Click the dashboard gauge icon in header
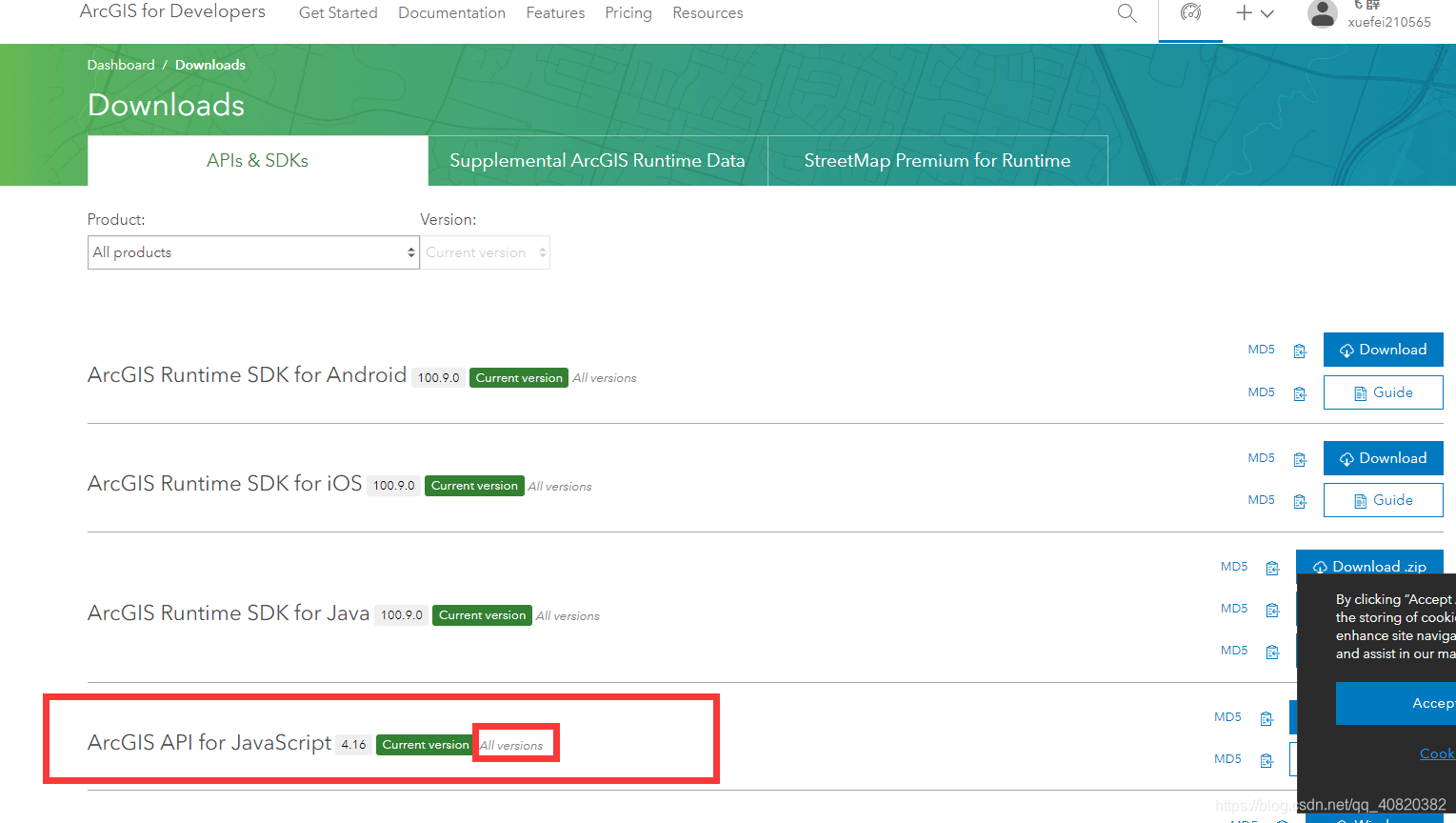The height and width of the screenshot is (823, 1456). point(1190,13)
